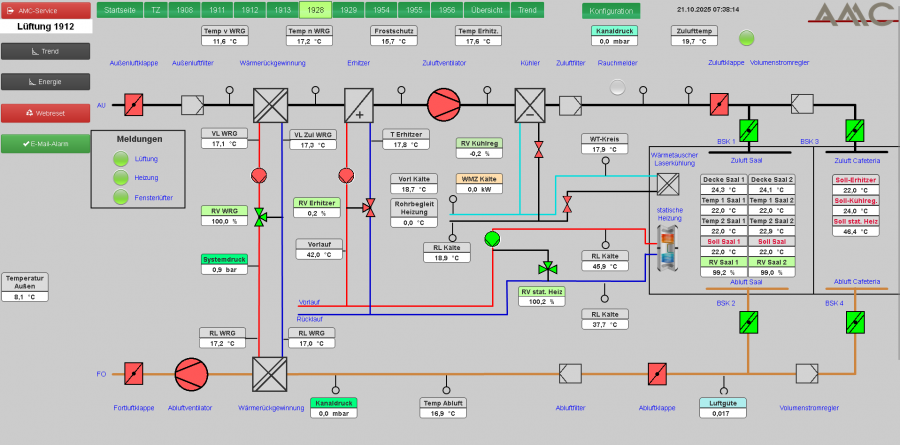Click the E-Mail-Alarm button

pos(45,143)
